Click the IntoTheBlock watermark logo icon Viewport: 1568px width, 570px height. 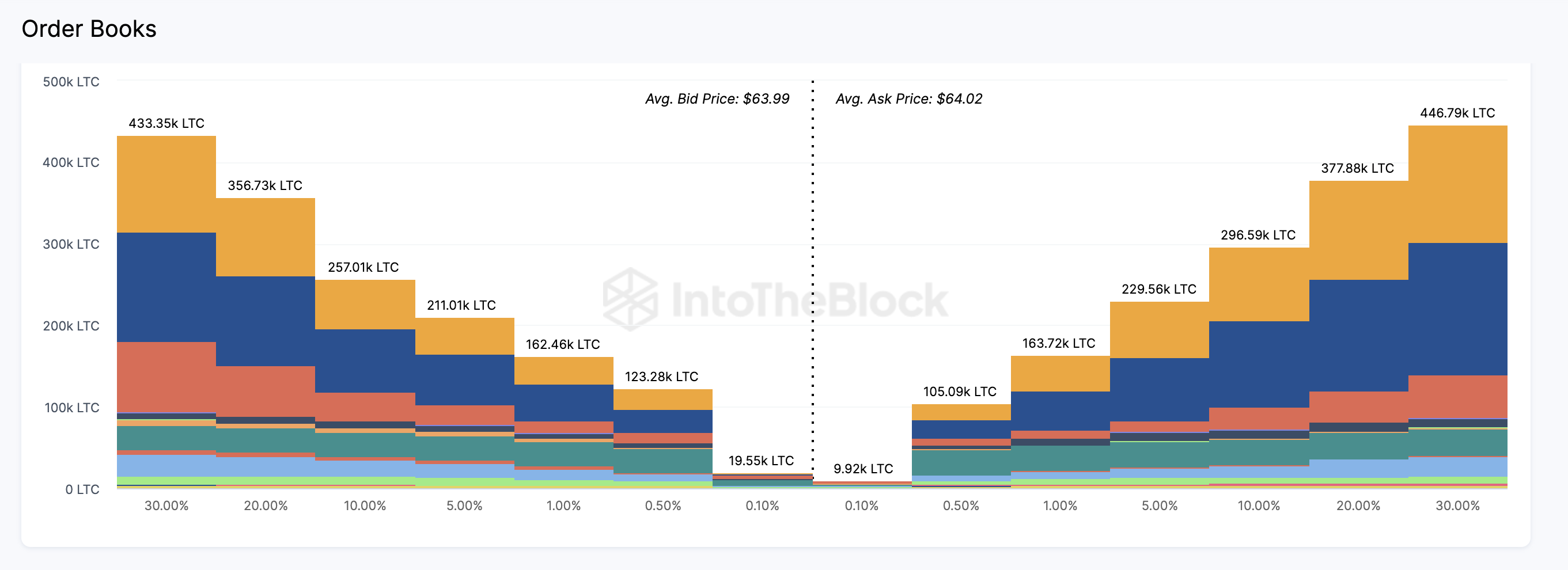630,299
